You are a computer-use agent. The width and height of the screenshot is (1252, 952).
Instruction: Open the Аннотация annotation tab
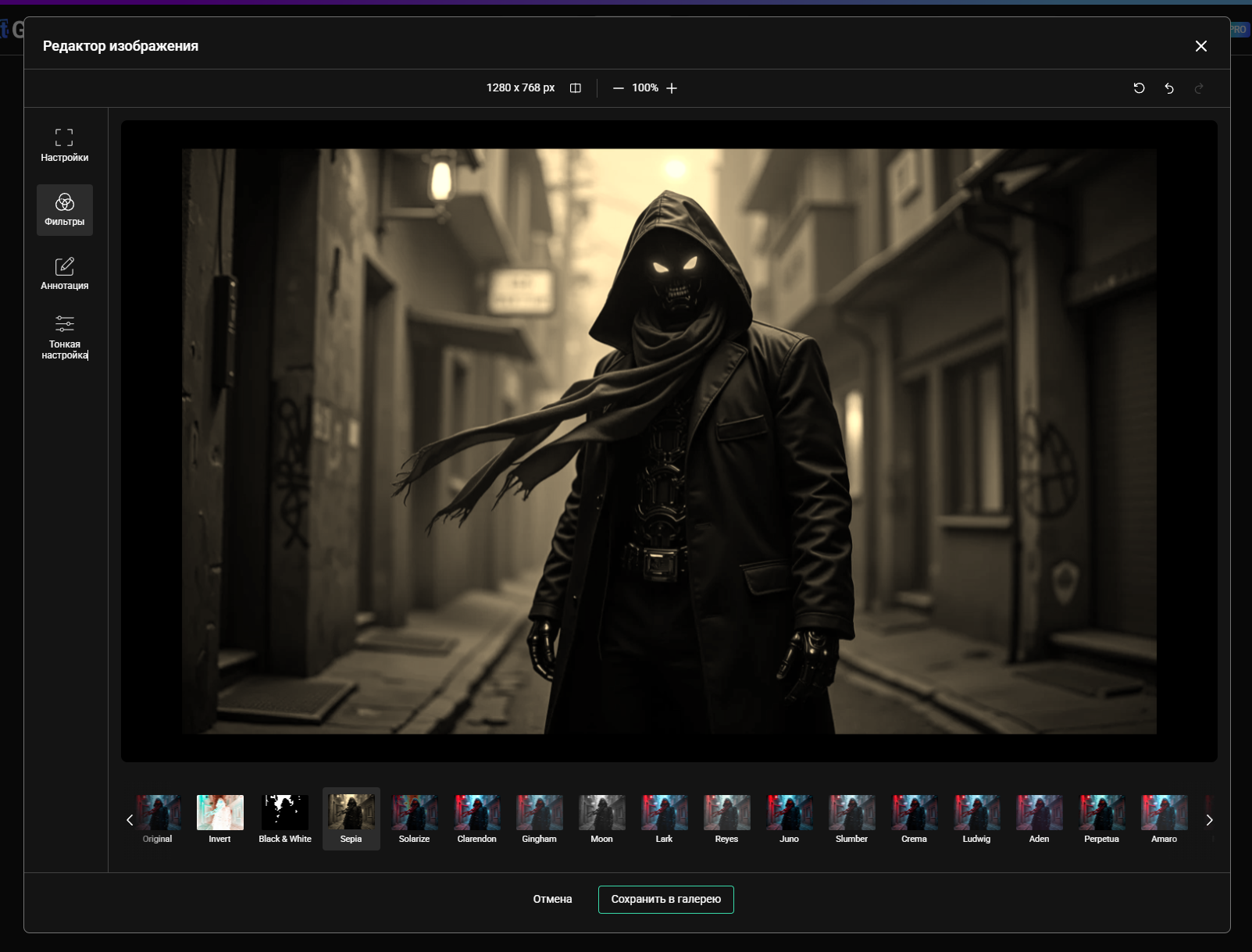click(x=64, y=274)
